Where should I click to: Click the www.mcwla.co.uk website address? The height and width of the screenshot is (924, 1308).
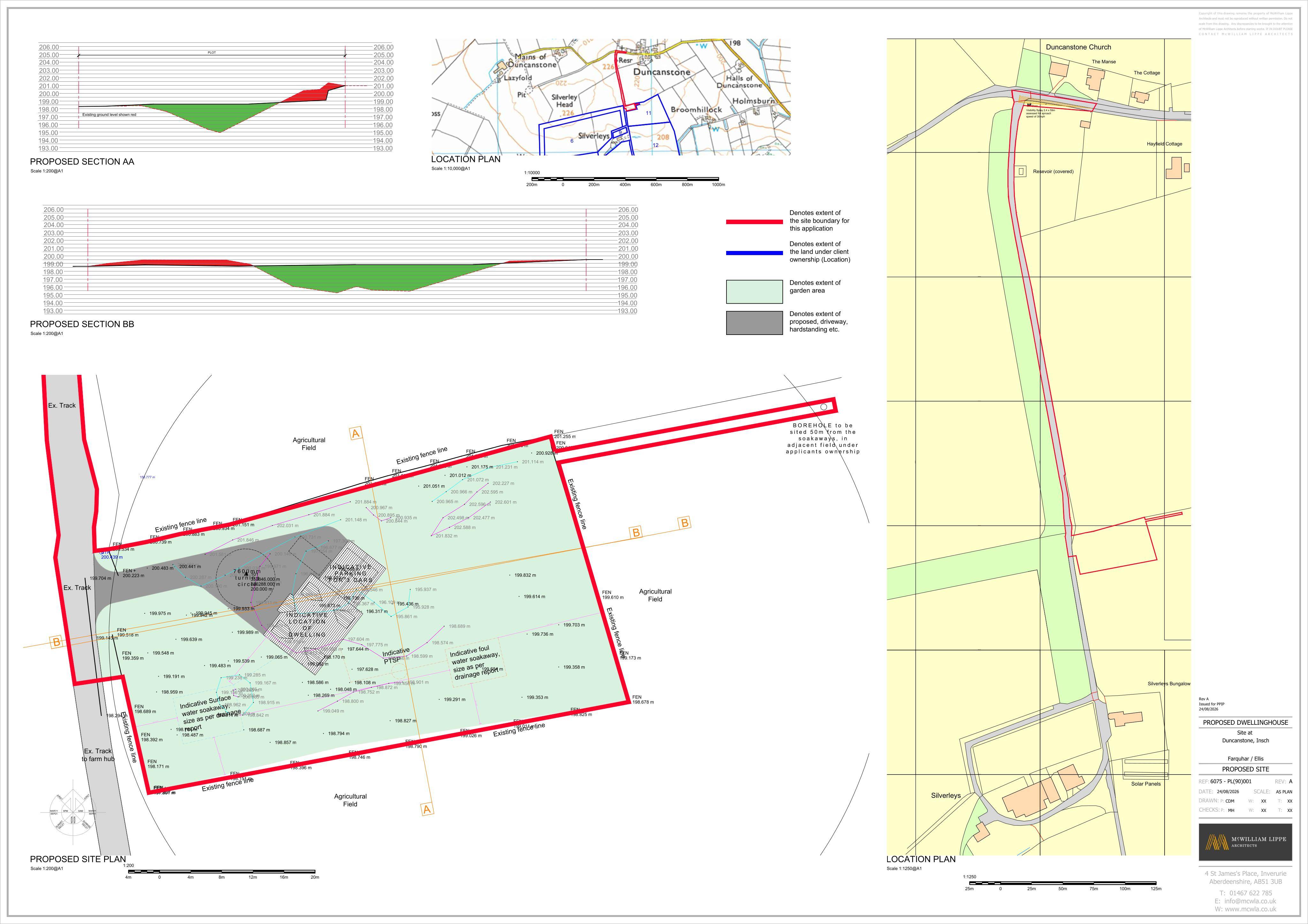[x=1251, y=909]
